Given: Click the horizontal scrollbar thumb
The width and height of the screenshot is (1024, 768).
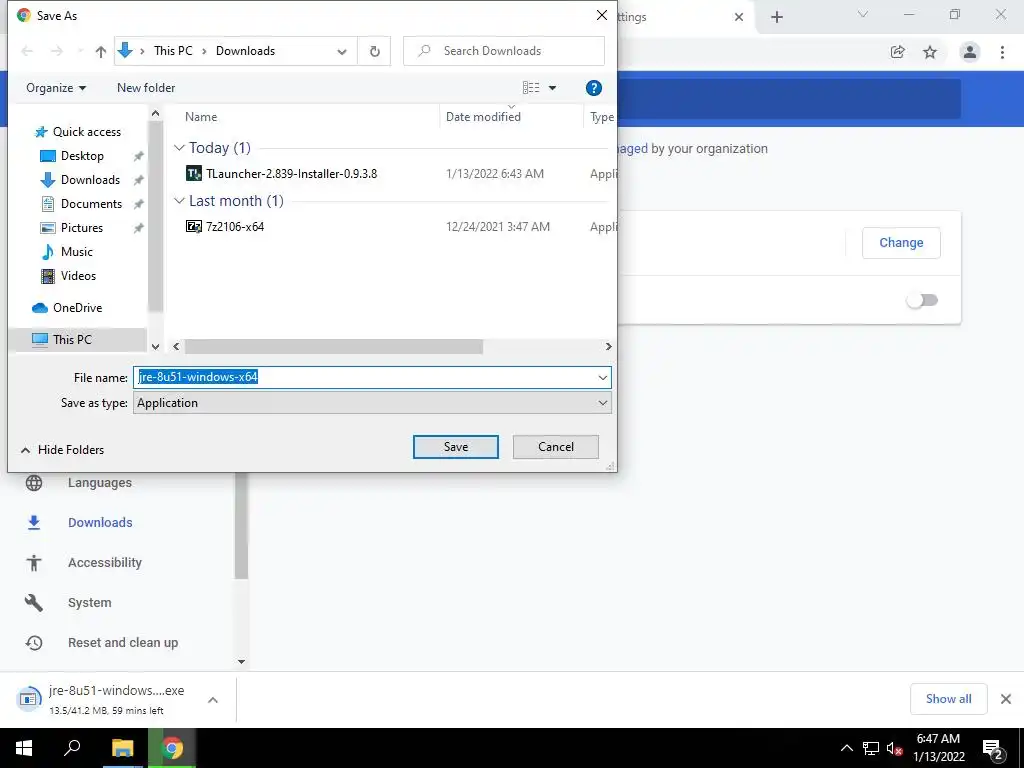Looking at the screenshot, I should coord(334,347).
